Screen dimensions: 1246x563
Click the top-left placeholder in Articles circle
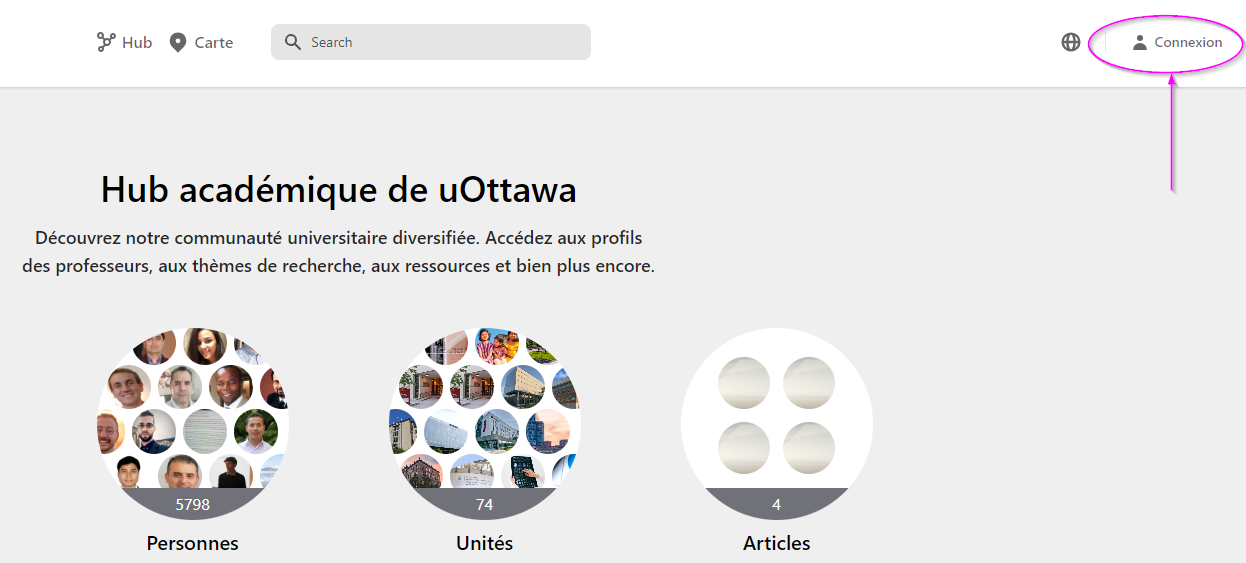point(745,383)
